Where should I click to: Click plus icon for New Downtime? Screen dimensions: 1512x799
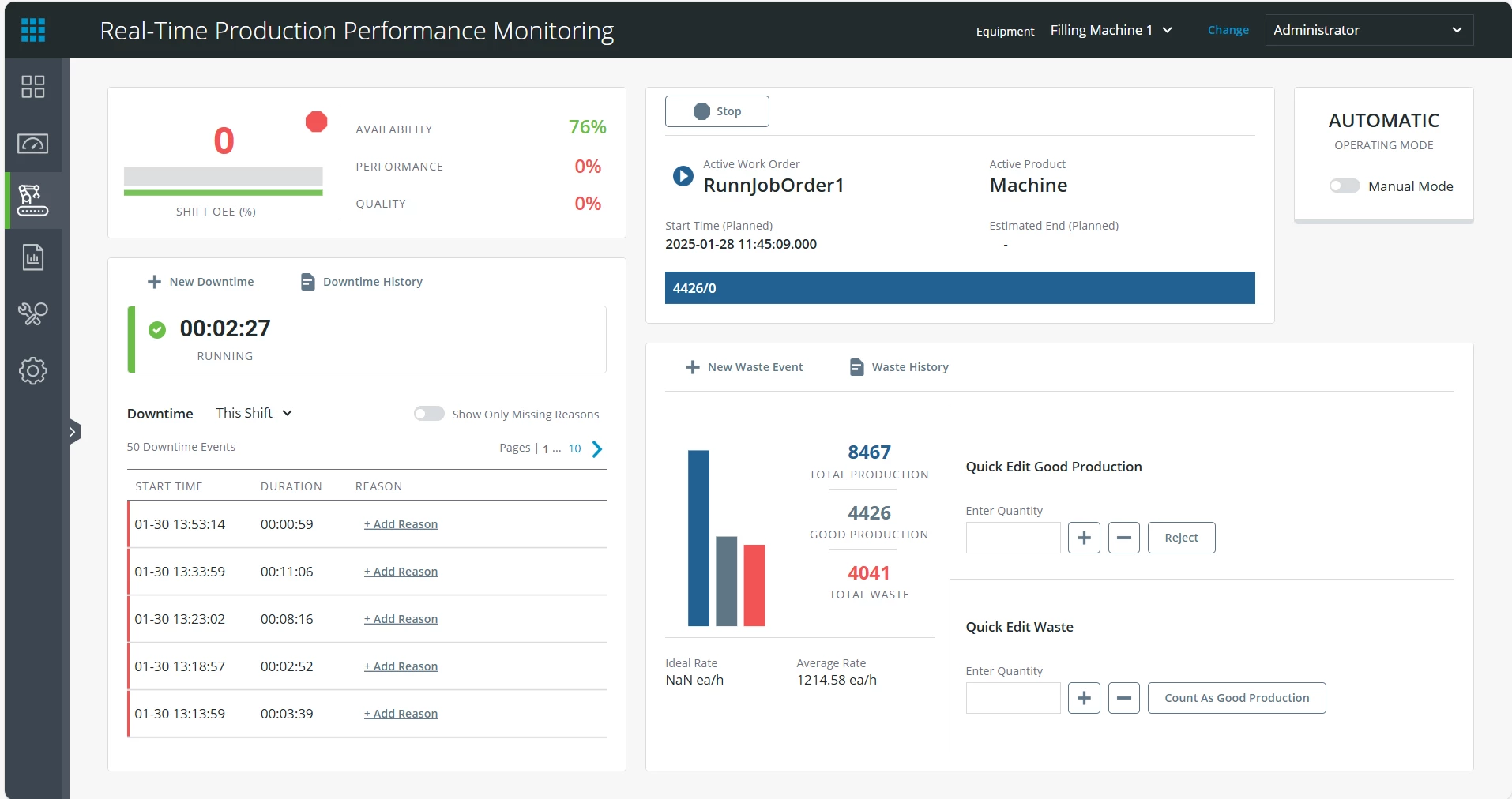[x=155, y=282]
